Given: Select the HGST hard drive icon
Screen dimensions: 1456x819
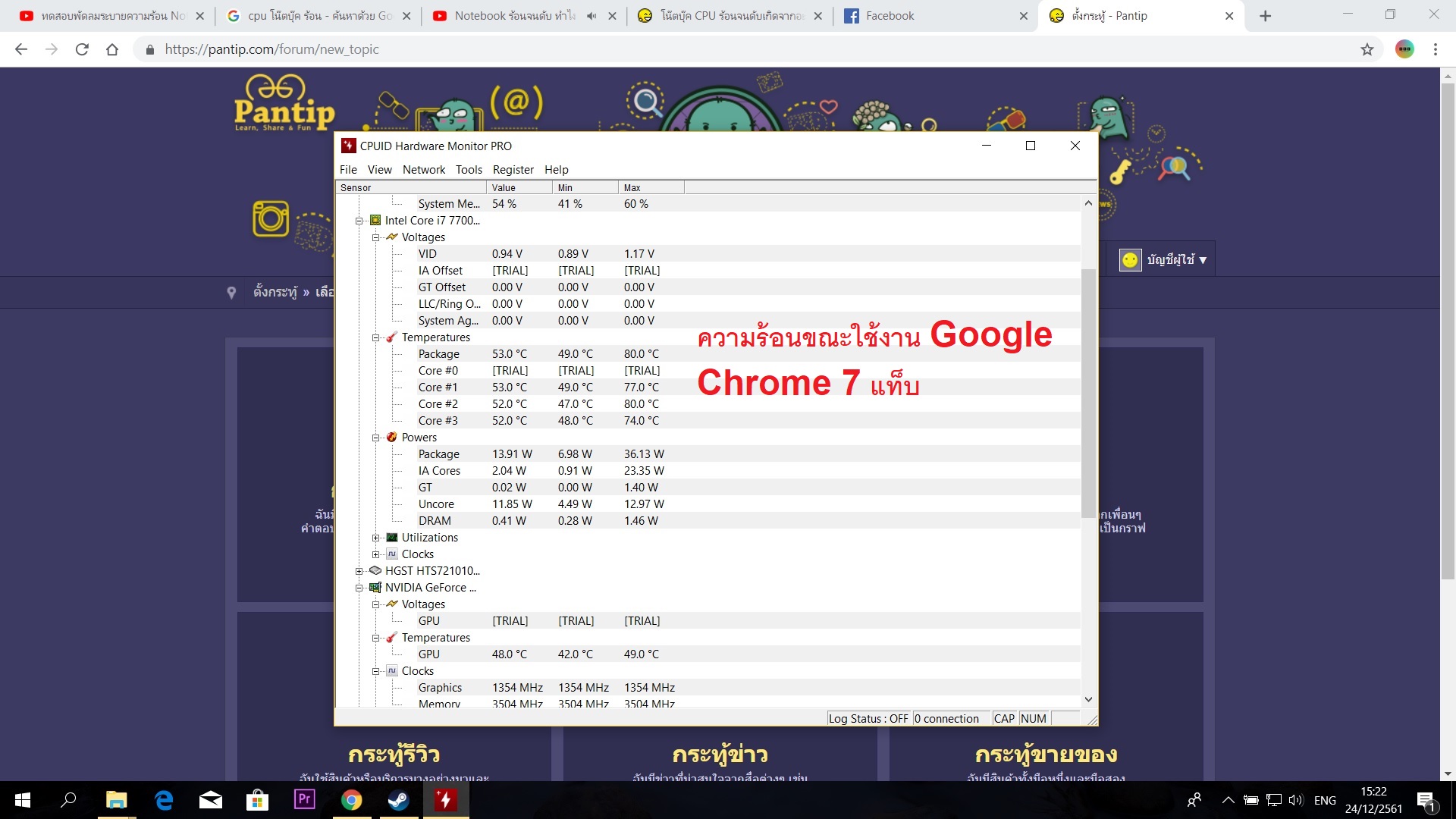Looking at the screenshot, I should point(375,571).
